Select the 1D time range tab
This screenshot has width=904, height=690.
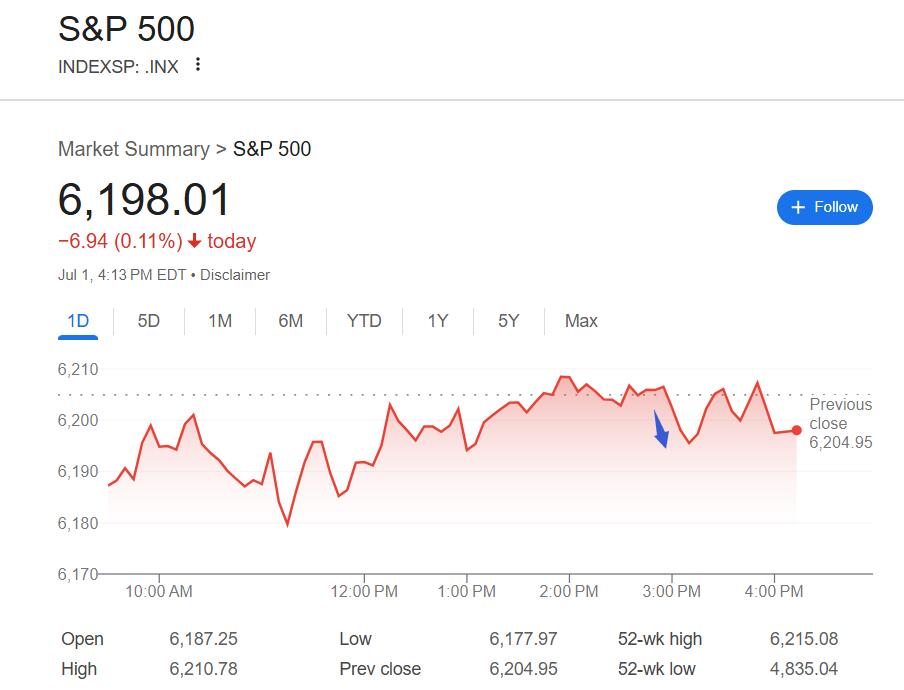pyautogui.click(x=78, y=321)
